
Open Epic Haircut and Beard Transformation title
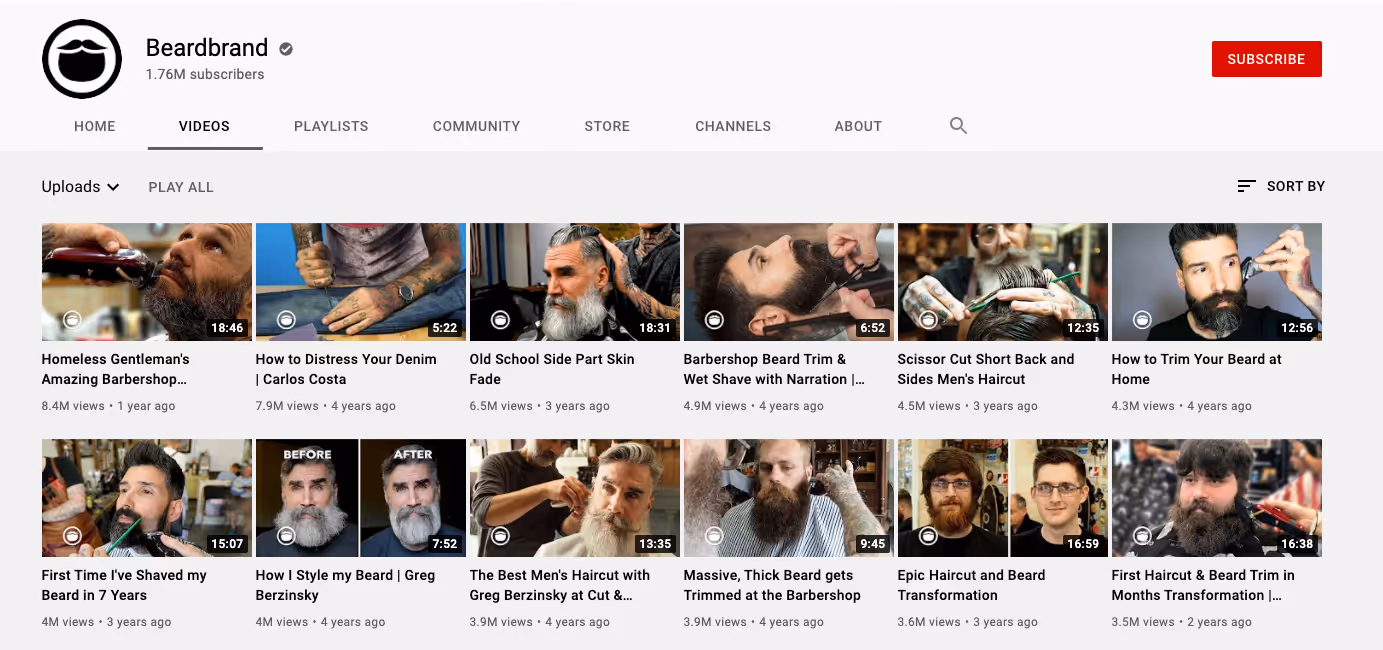(971, 585)
